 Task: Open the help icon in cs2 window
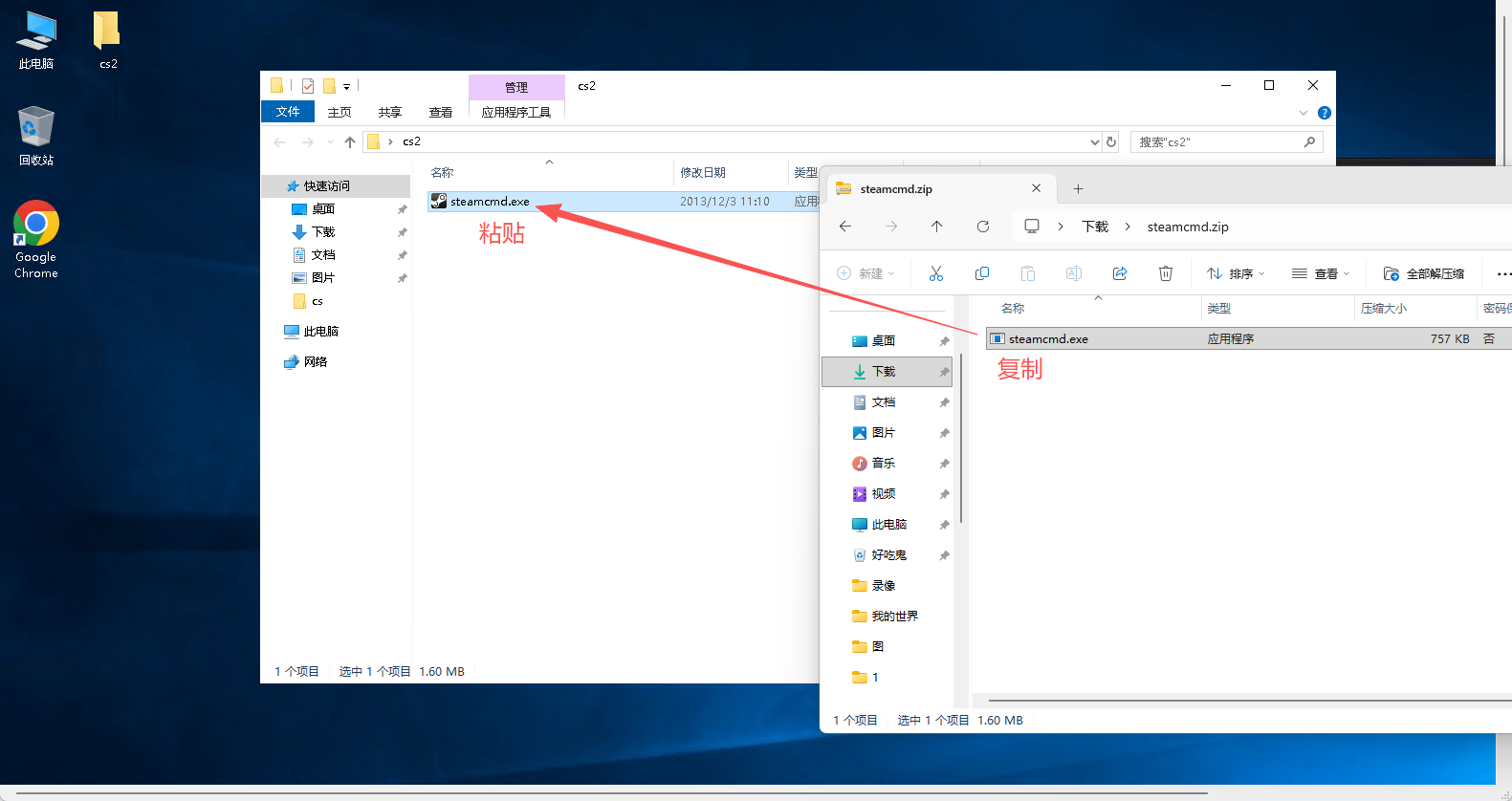pyautogui.click(x=1324, y=113)
